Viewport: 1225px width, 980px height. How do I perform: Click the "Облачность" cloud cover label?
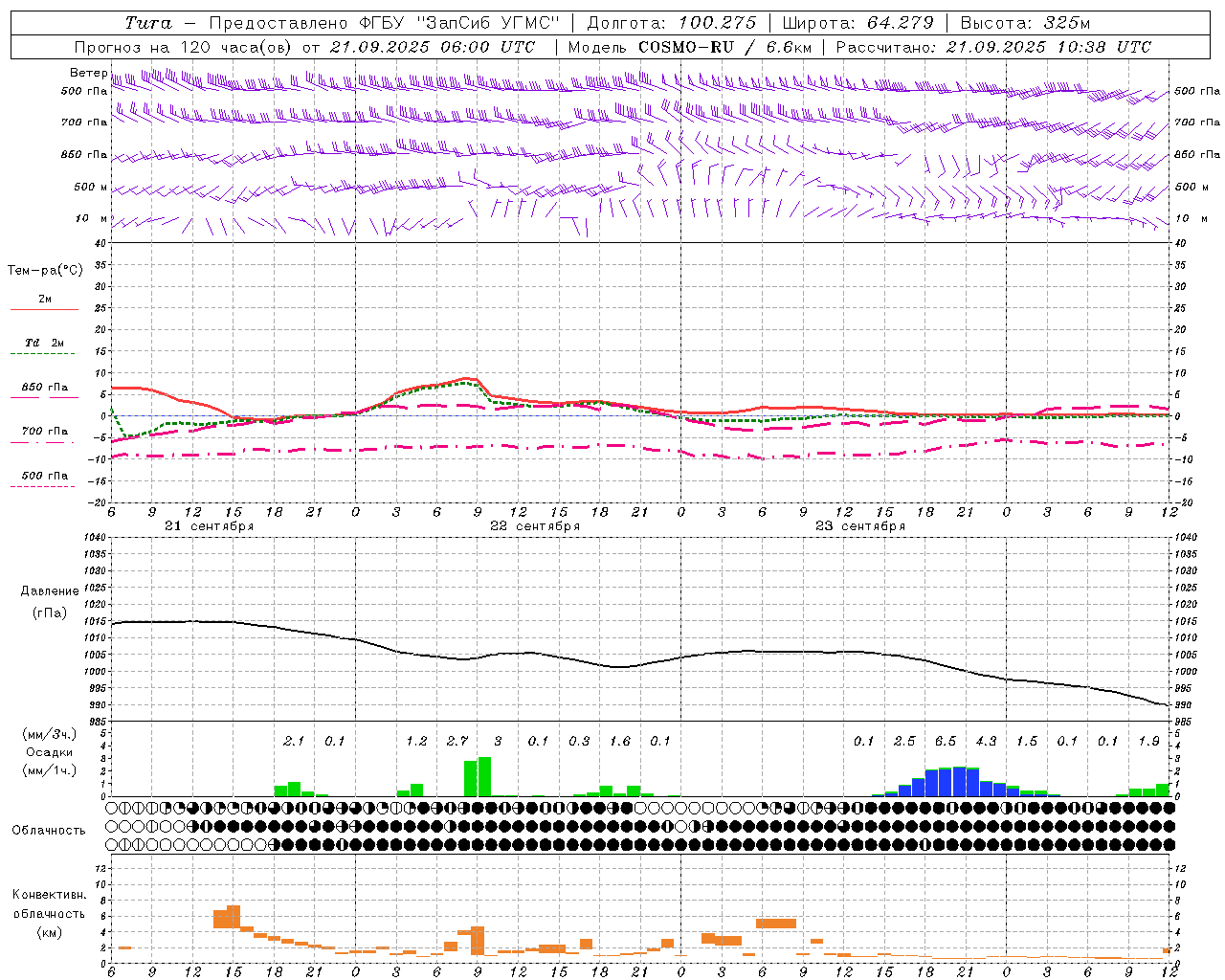pos(49,831)
